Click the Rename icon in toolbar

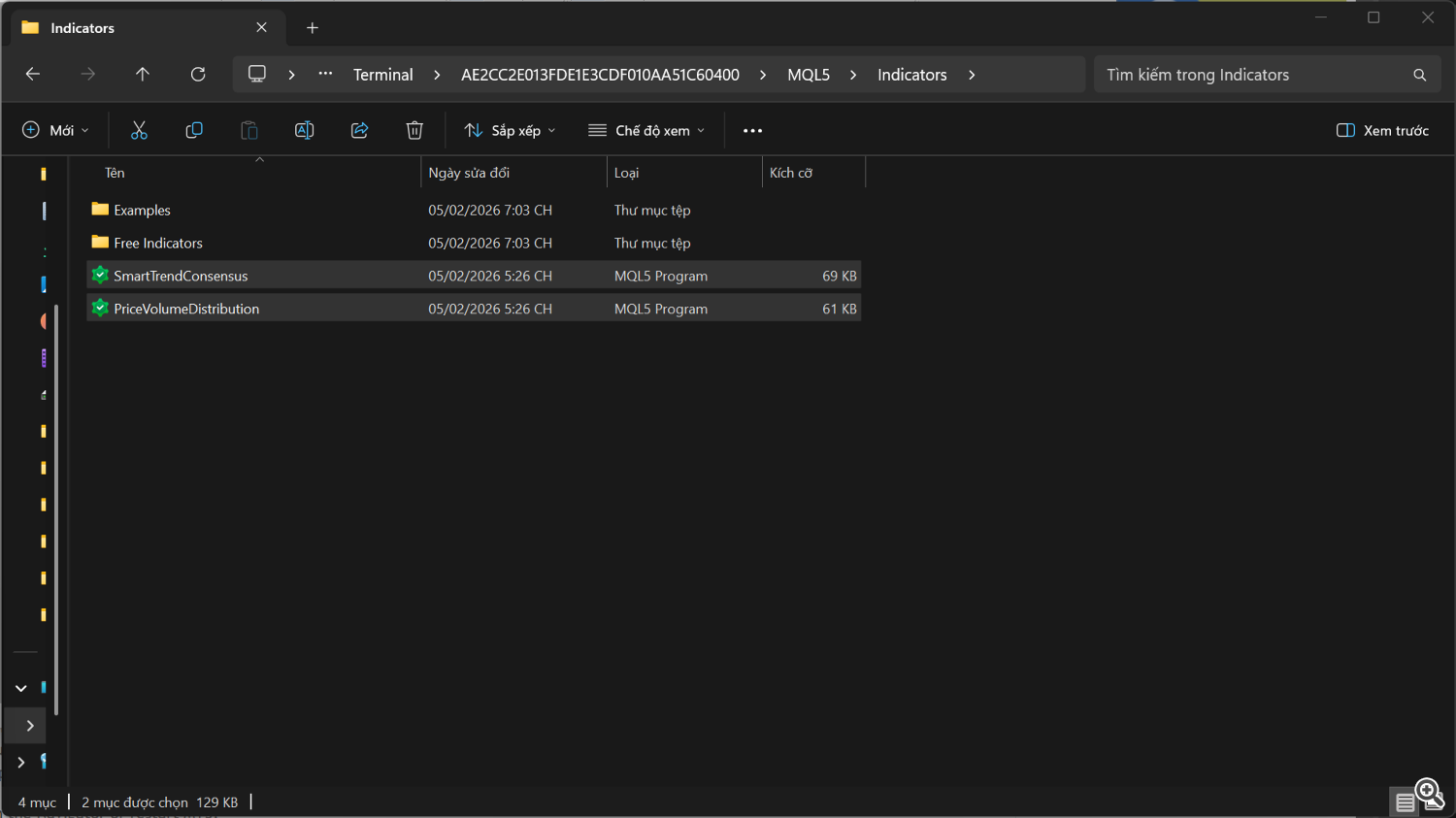304,130
